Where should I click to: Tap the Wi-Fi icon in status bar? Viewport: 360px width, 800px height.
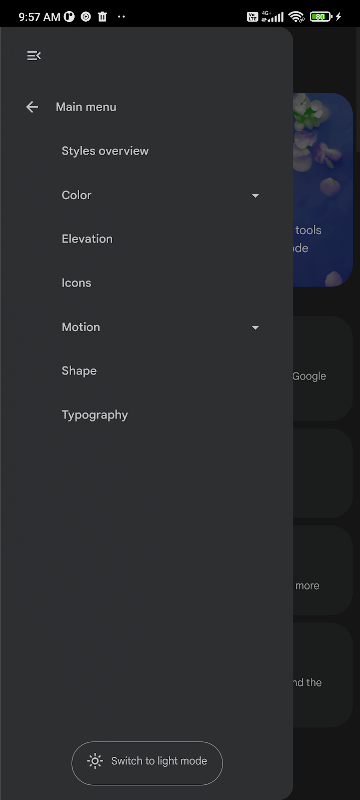296,16
